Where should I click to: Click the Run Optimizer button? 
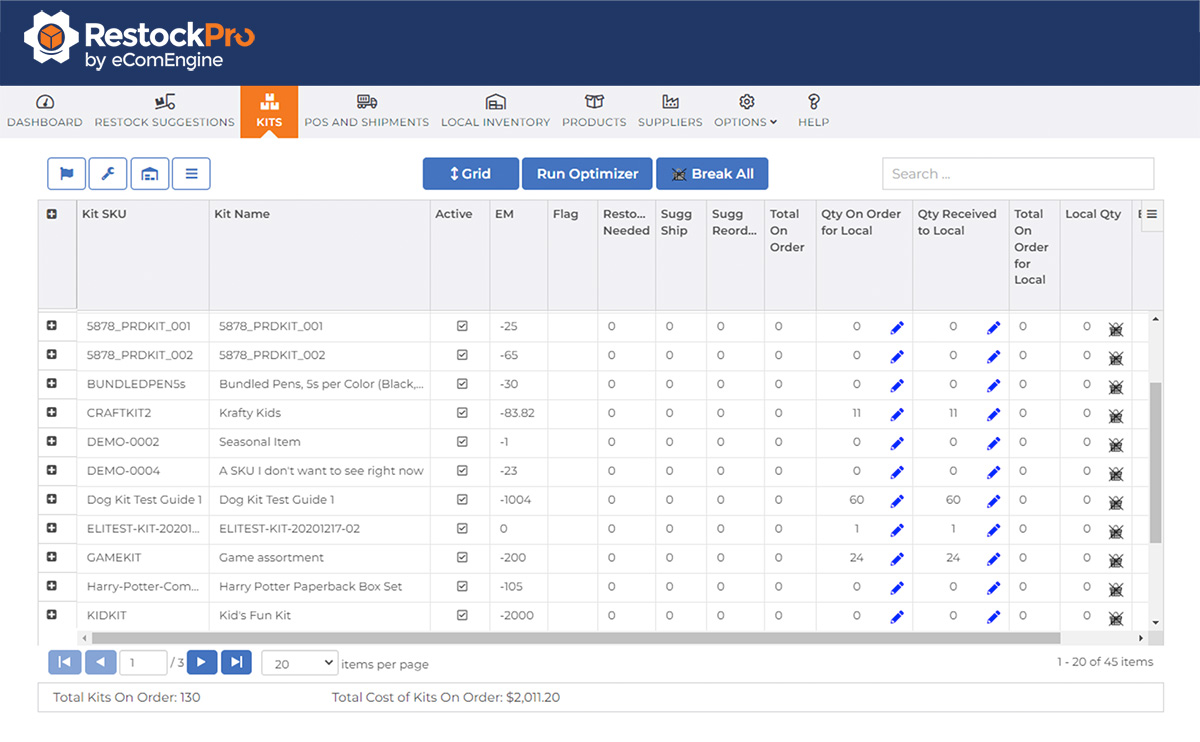pos(586,173)
